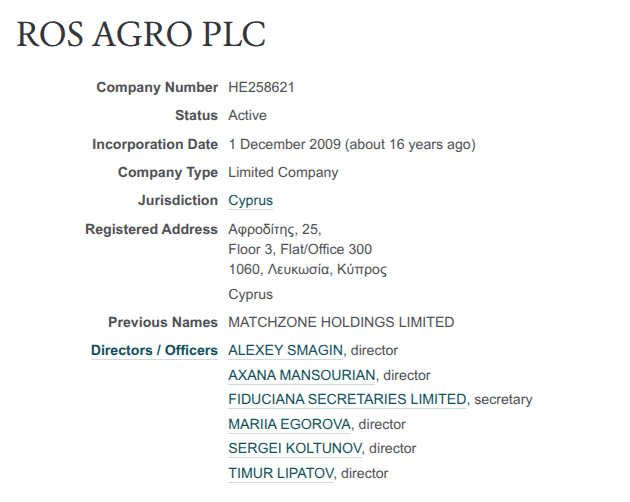Click the Registered Address label
This screenshot has width=630, height=502.
[x=151, y=230]
